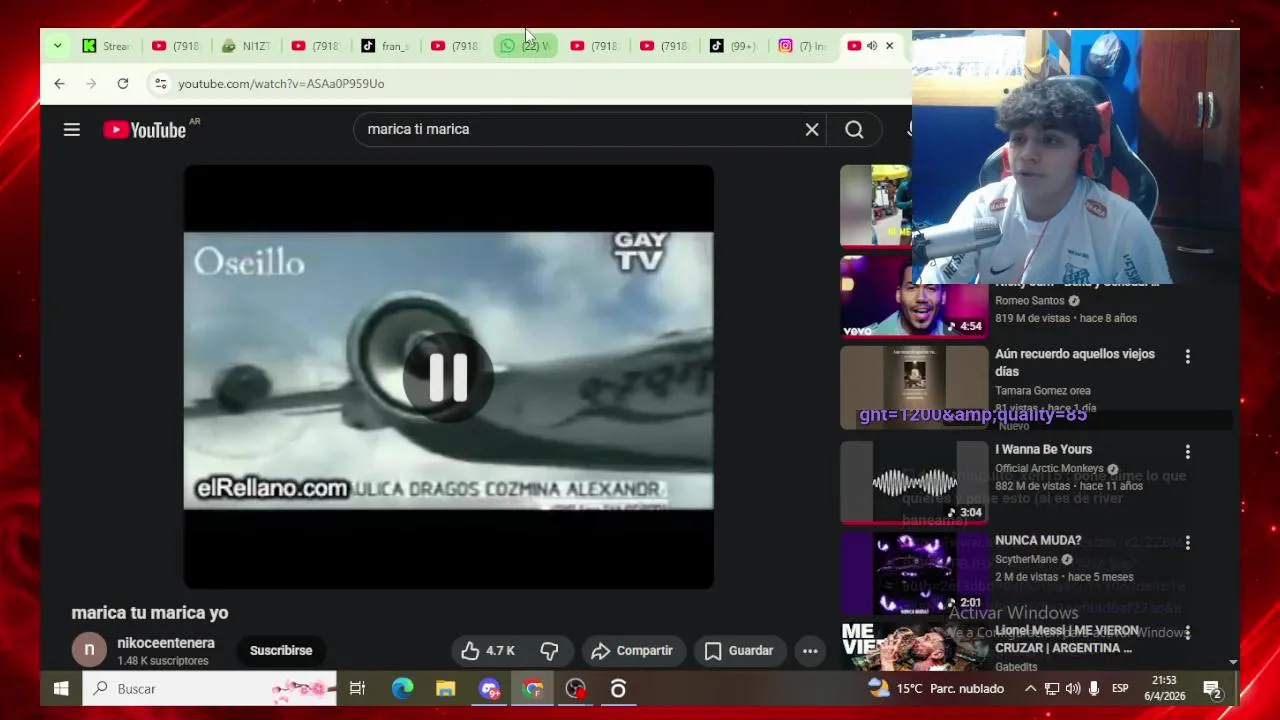Open the Tamara Gomez orea channel
Viewport: 1280px width, 720px height.
click(x=1043, y=391)
